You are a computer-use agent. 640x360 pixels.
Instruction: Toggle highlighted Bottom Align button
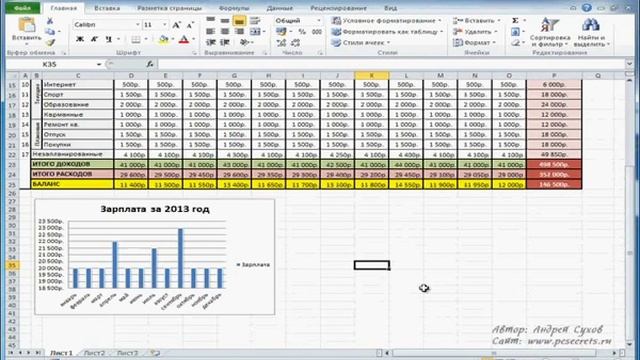point(239,20)
